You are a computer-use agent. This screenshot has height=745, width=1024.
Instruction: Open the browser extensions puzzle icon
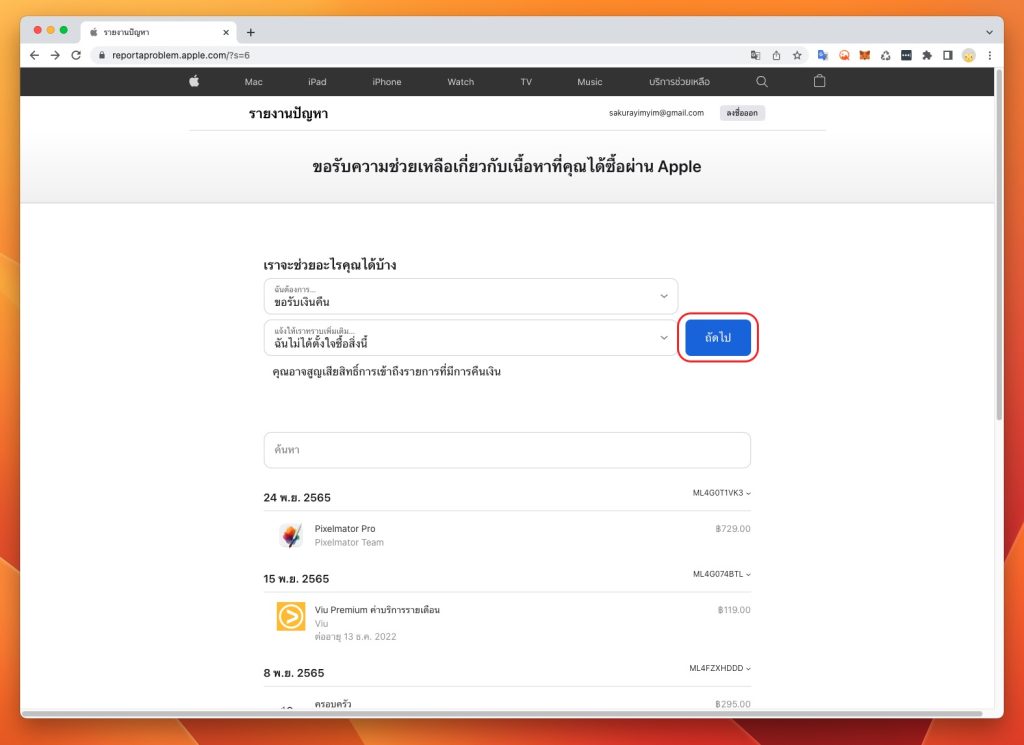pyautogui.click(x=926, y=57)
